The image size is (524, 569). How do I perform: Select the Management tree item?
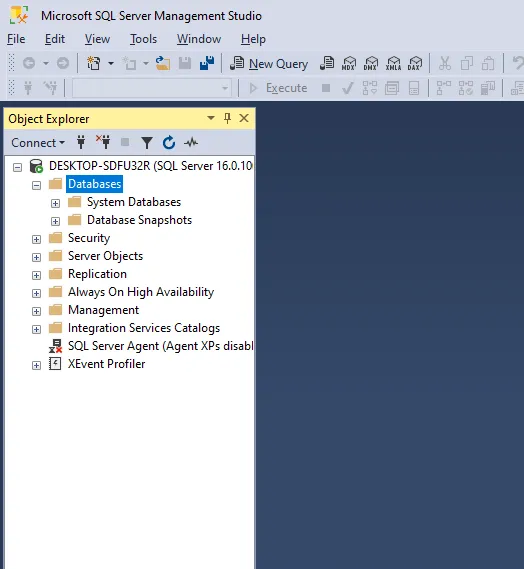(103, 310)
